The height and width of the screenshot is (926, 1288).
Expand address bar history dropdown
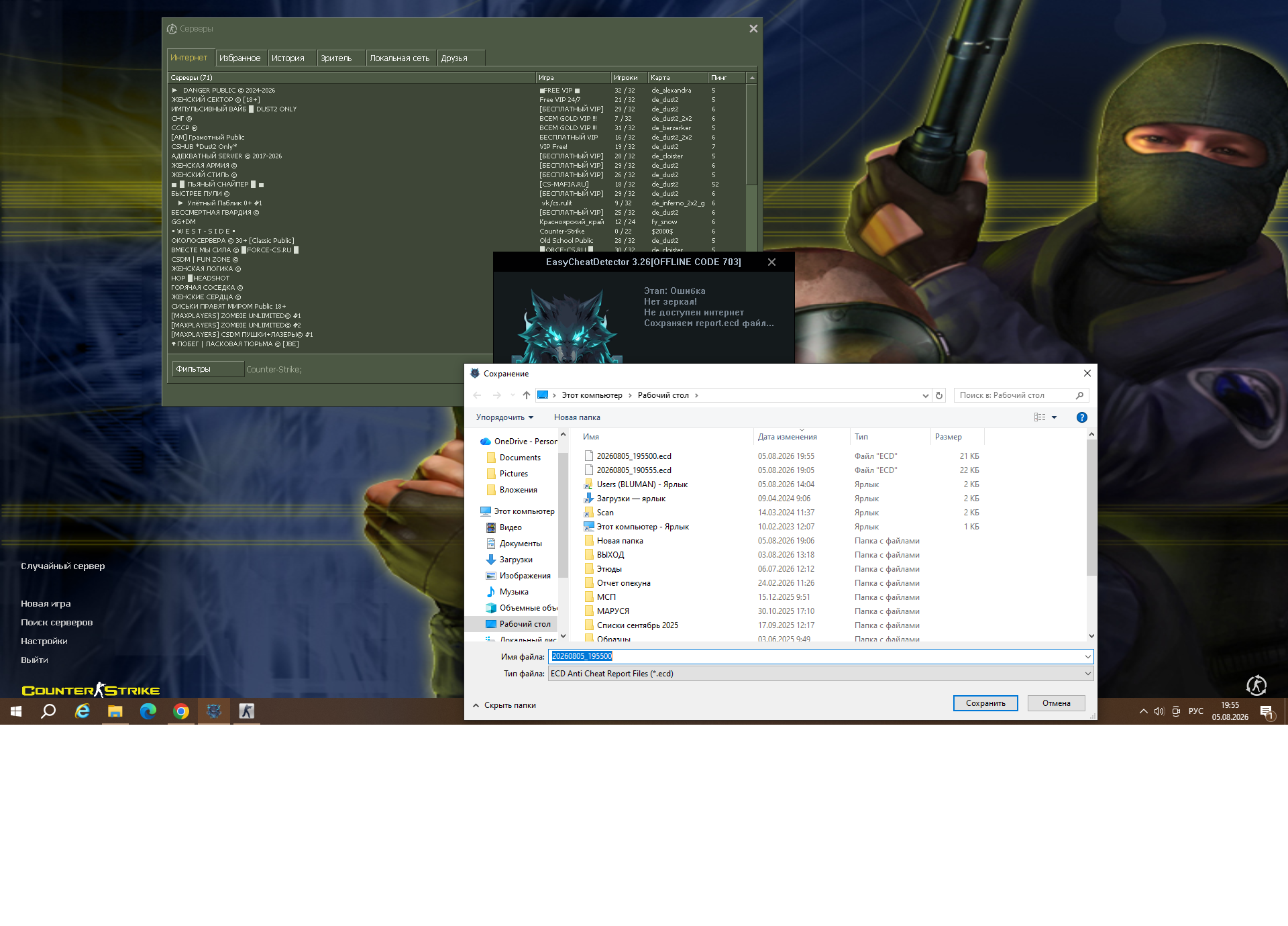tap(926, 395)
